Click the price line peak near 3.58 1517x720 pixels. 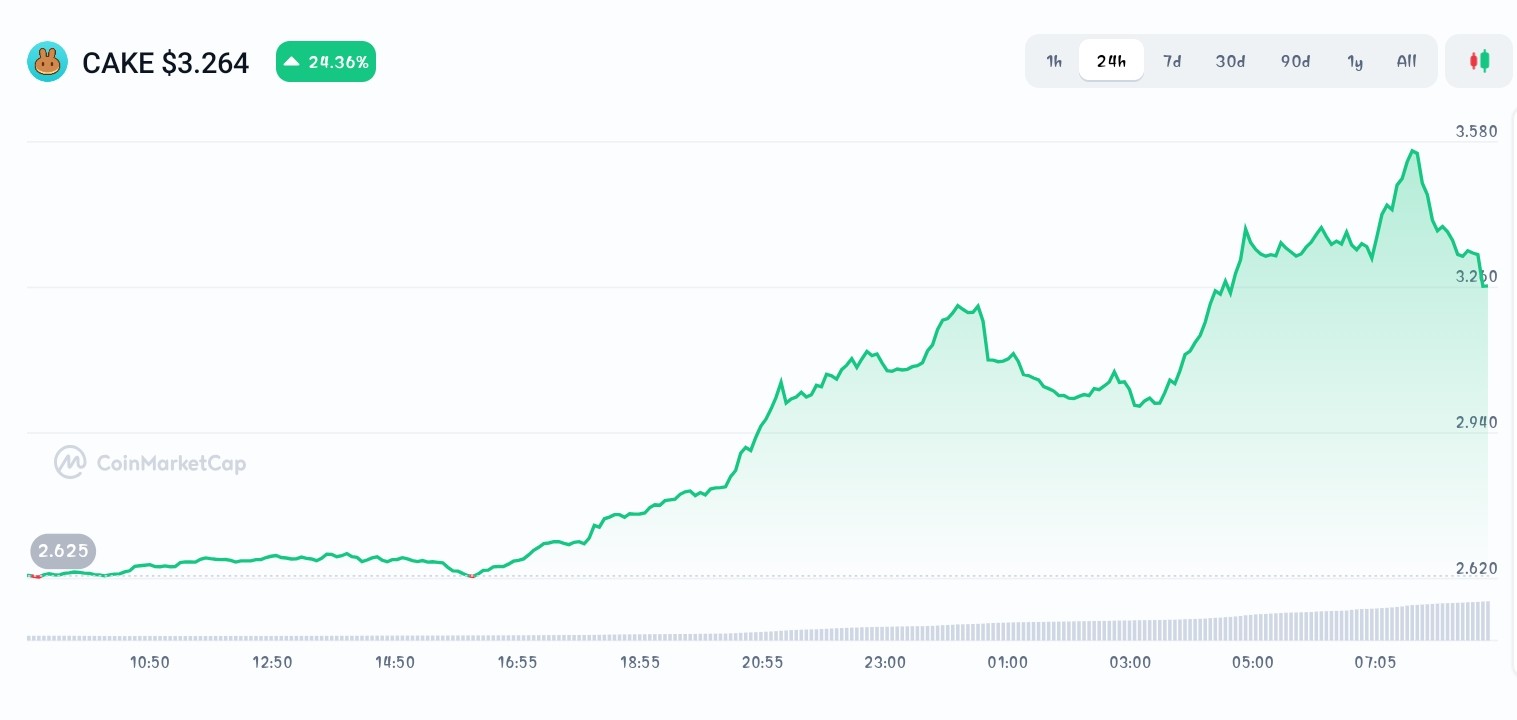tap(1413, 151)
